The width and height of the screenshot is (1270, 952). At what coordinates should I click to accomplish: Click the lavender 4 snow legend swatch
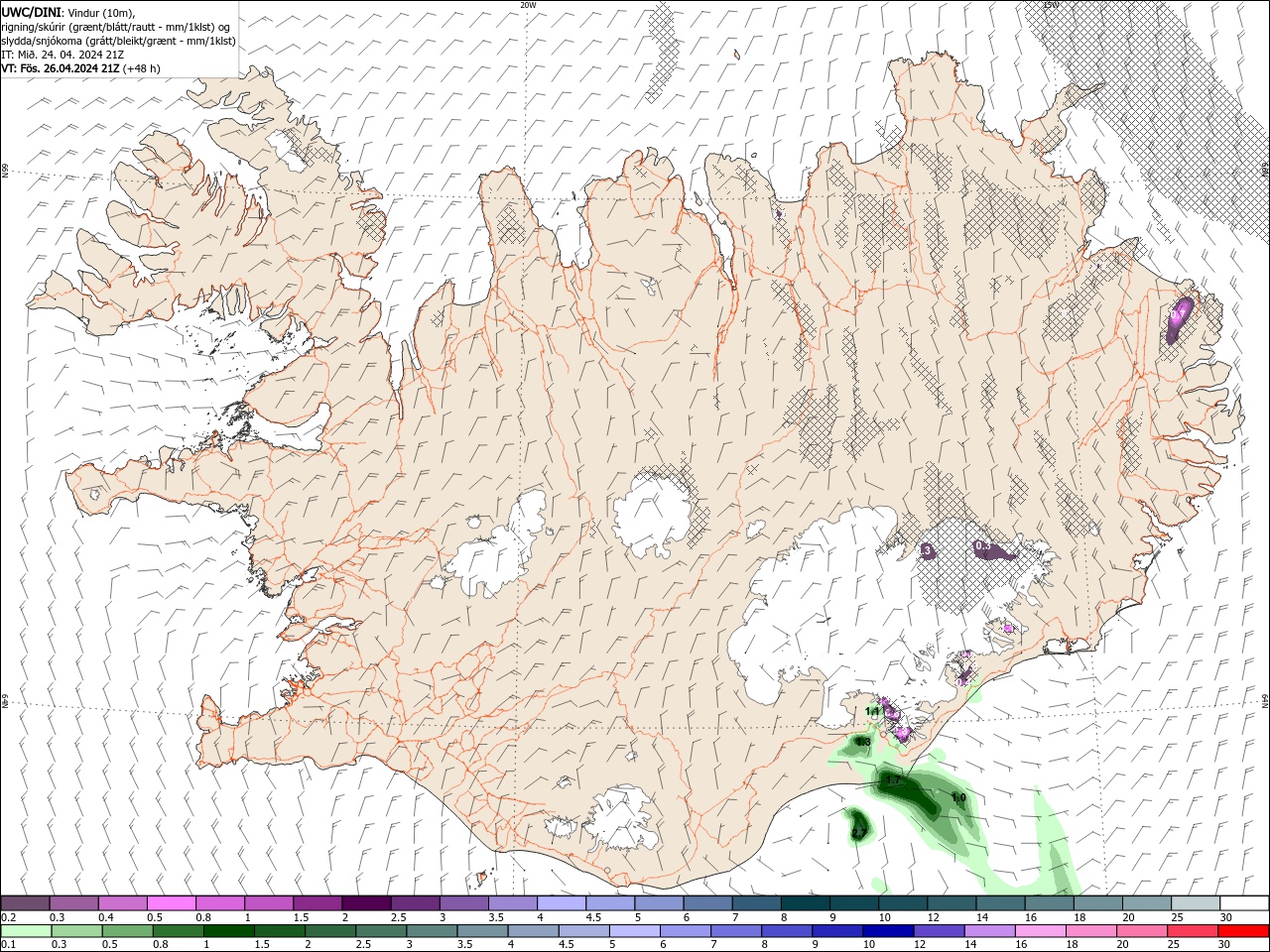[x=561, y=902]
